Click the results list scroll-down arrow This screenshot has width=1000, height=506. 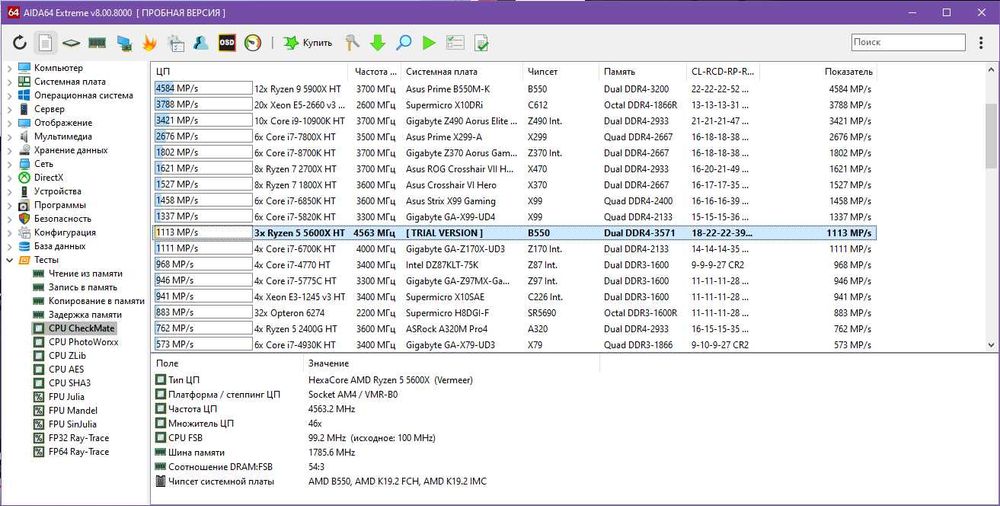tap(991, 345)
